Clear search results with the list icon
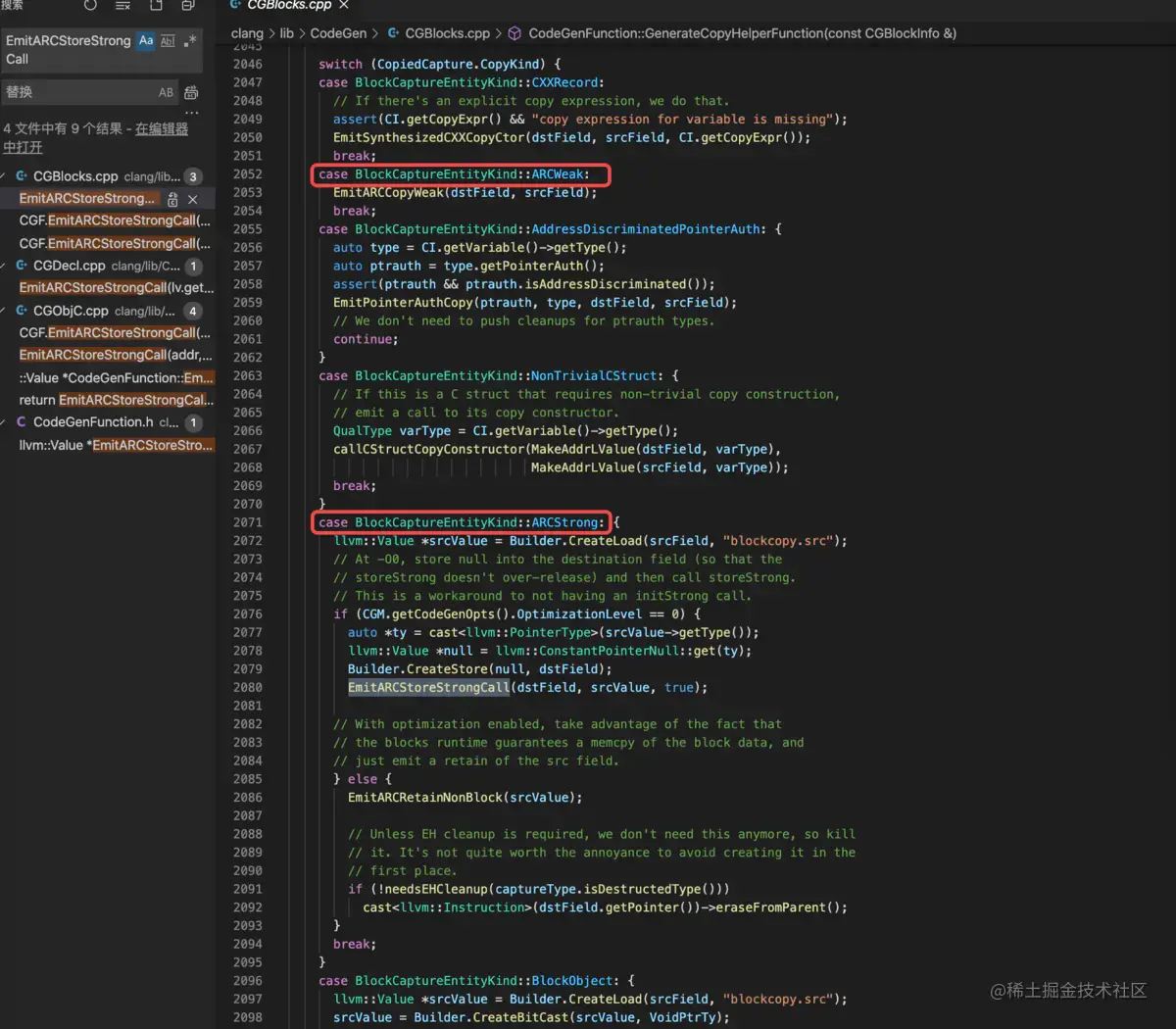 pos(122,6)
